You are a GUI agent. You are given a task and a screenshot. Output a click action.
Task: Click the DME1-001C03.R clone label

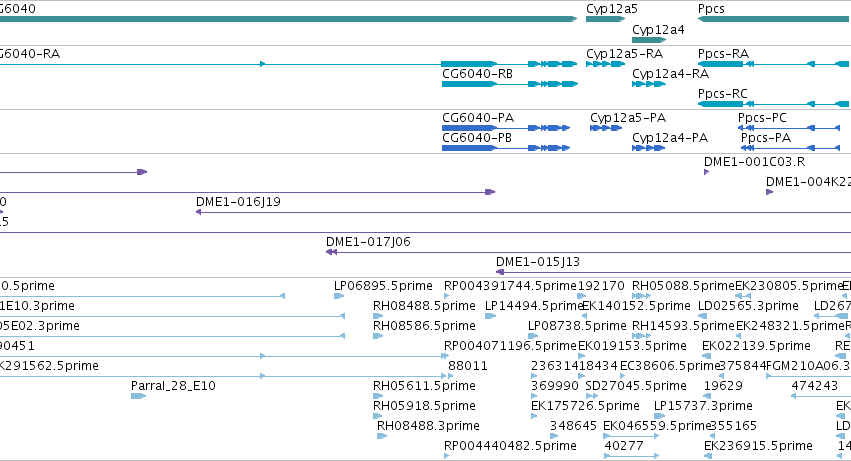click(x=754, y=162)
